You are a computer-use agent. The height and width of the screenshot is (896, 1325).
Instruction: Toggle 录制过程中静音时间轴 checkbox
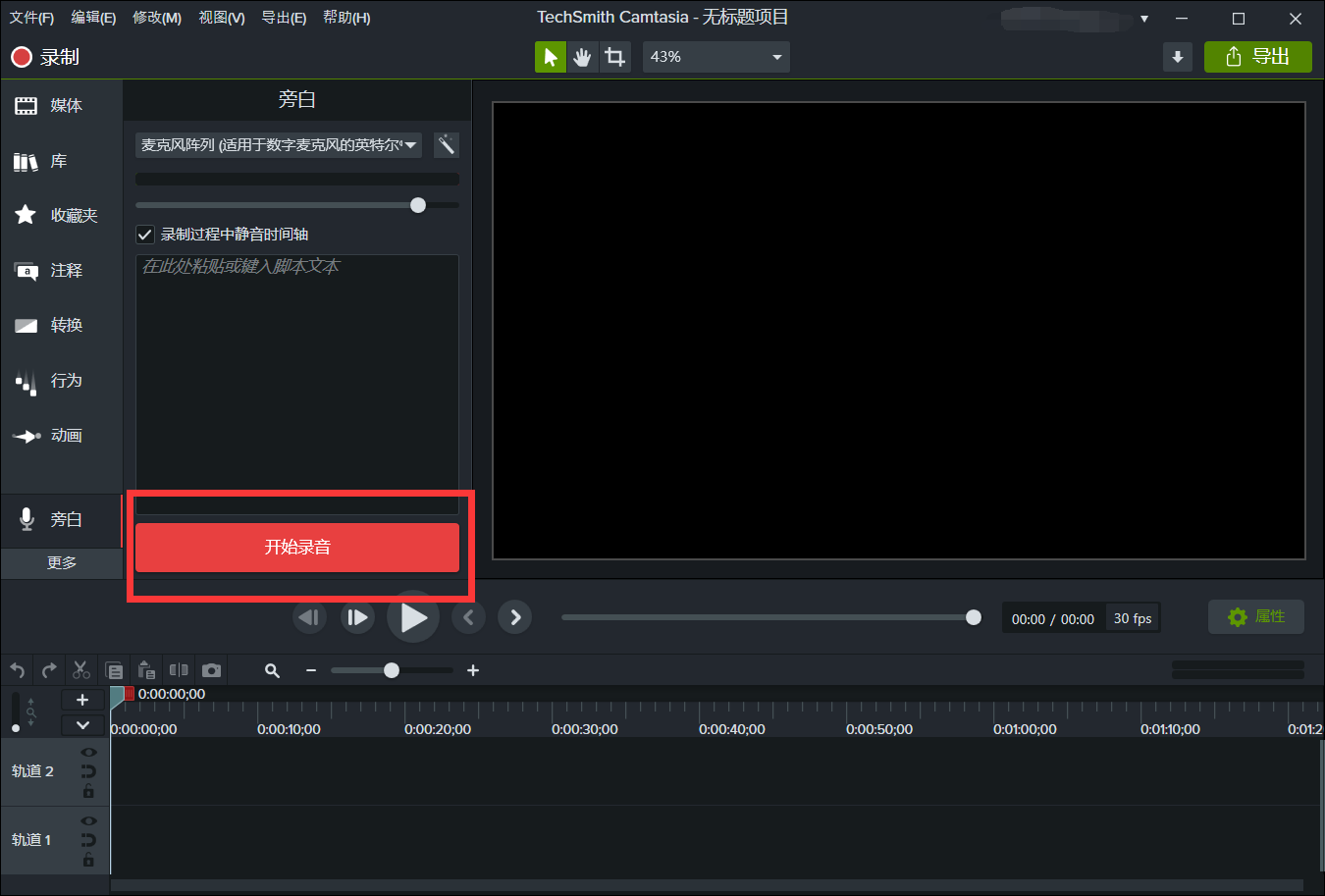144,235
